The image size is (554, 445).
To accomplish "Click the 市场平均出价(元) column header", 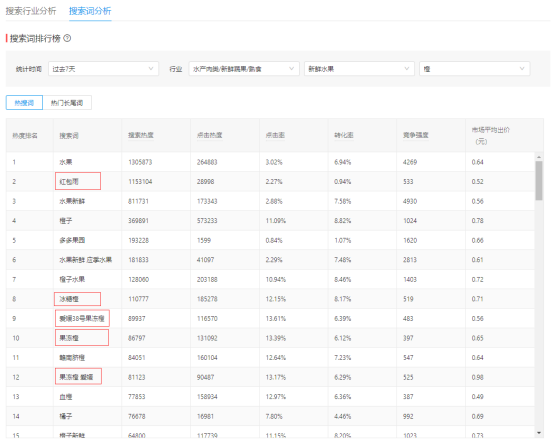I will pos(491,136).
